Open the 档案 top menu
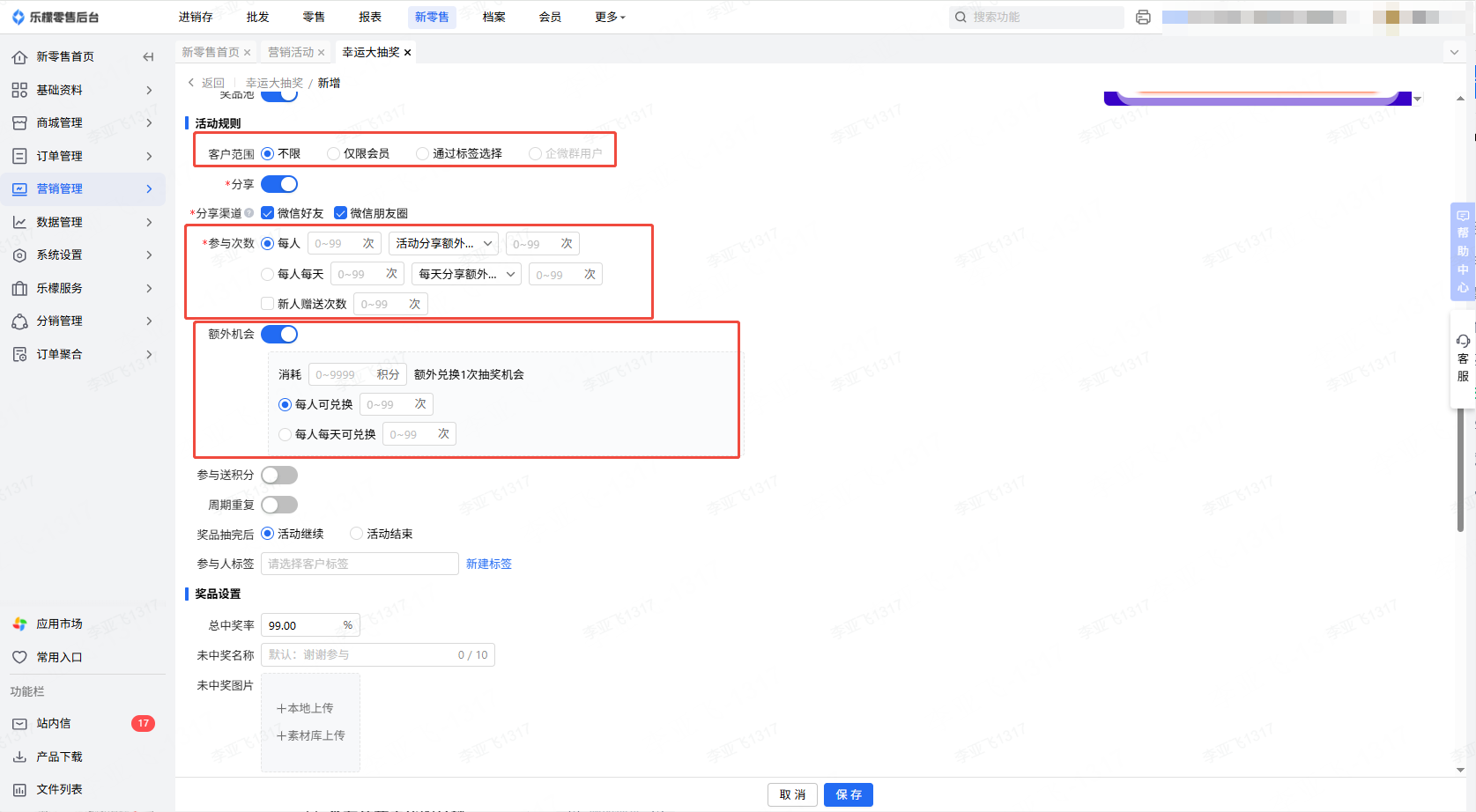Viewport: 1476px width, 812px height. pos(493,17)
